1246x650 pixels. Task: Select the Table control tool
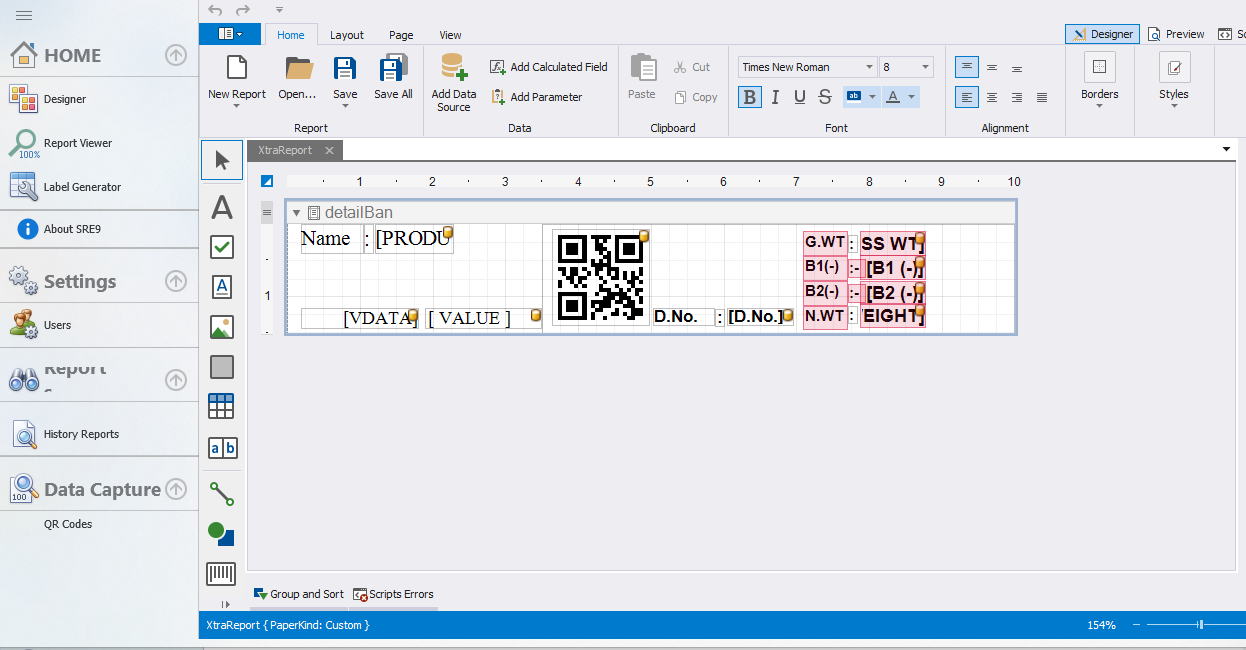[222, 406]
